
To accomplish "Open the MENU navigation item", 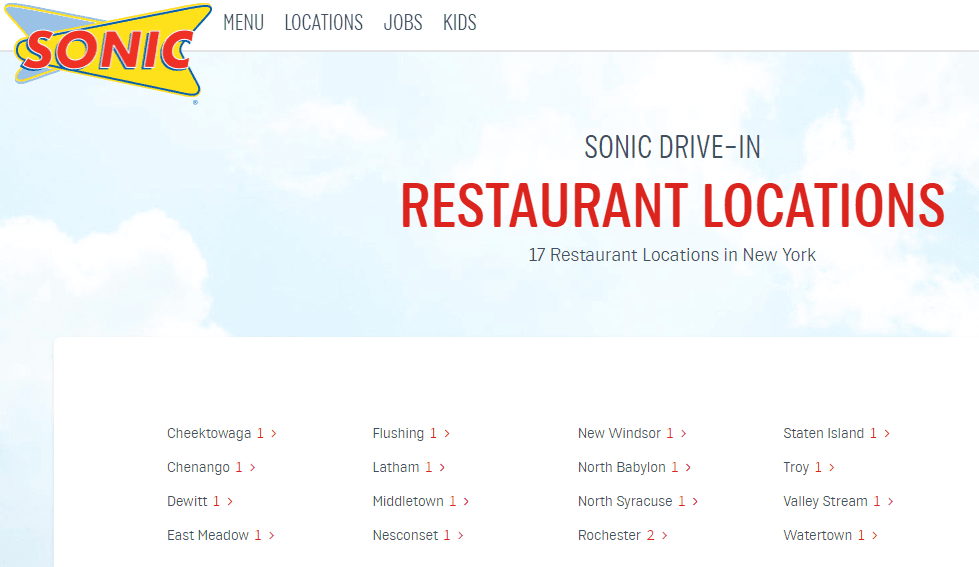I will coord(244,22).
